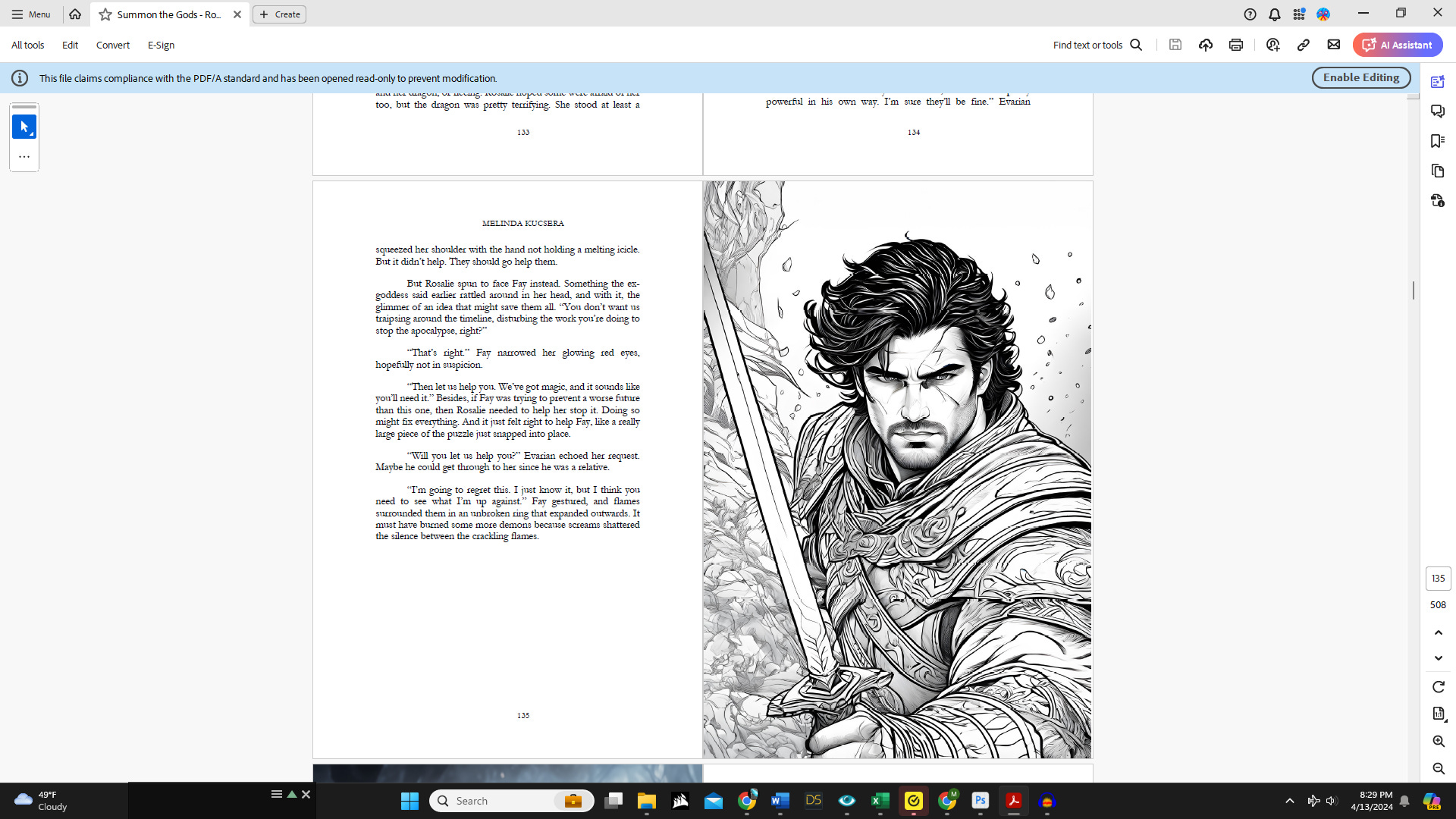Image resolution: width=1456 pixels, height=819 pixels.
Task: Open the volume speaker tray icon
Action: click(1332, 801)
